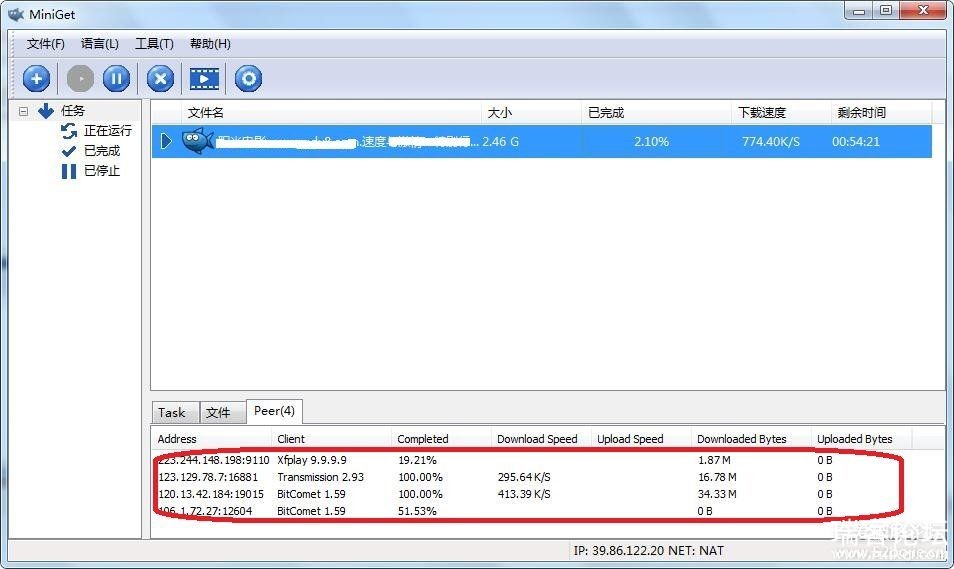954x569 pixels.
Task: Select the Peer(4) tab
Action: 274,411
